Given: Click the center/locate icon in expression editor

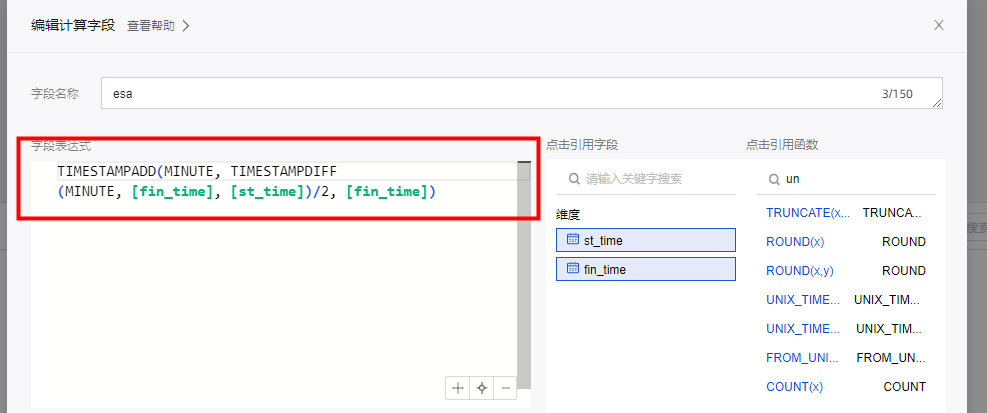Looking at the screenshot, I should 482,388.
